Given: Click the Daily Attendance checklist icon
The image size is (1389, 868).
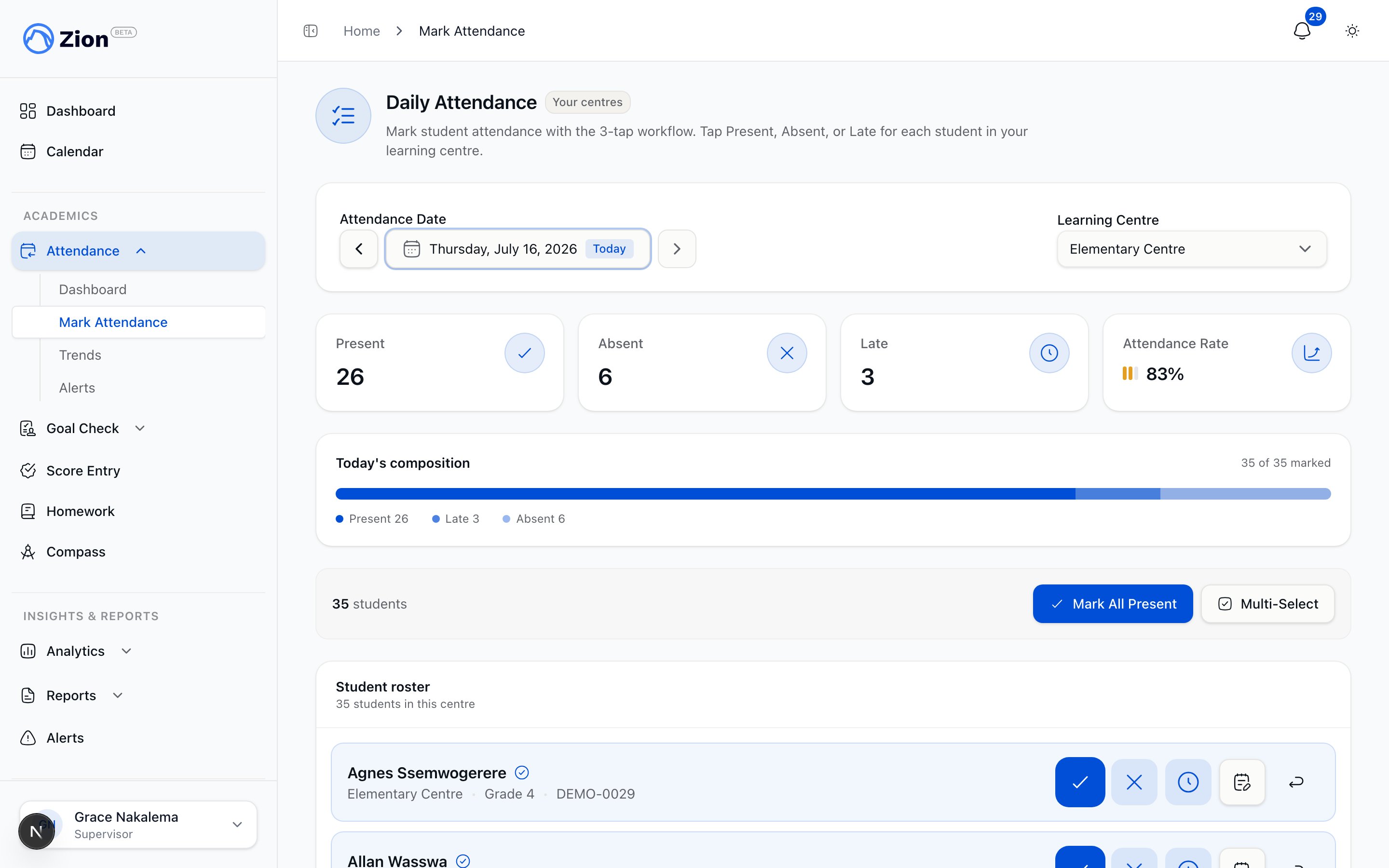Looking at the screenshot, I should (x=343, y=116).
